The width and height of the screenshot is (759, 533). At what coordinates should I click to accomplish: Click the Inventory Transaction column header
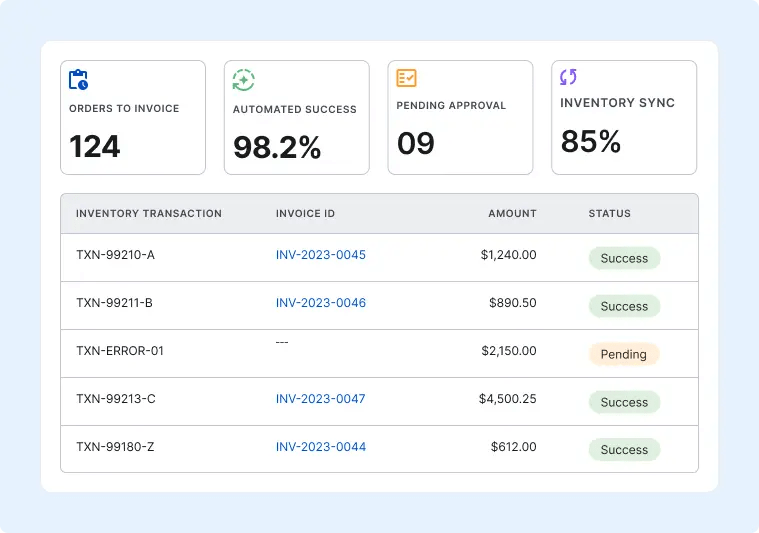click(149, 213)
